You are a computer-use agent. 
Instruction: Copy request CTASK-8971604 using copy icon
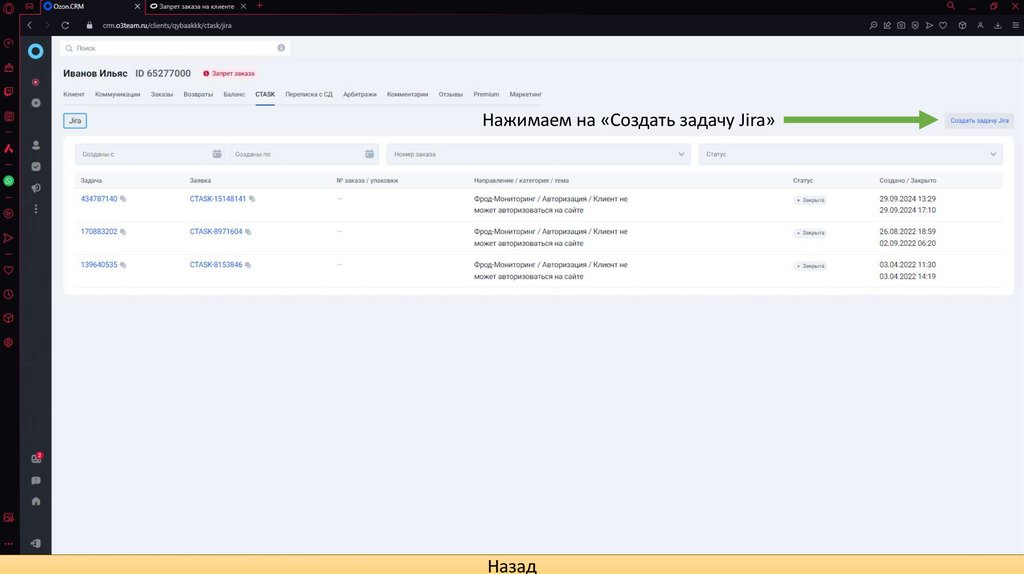coord(248,232)
